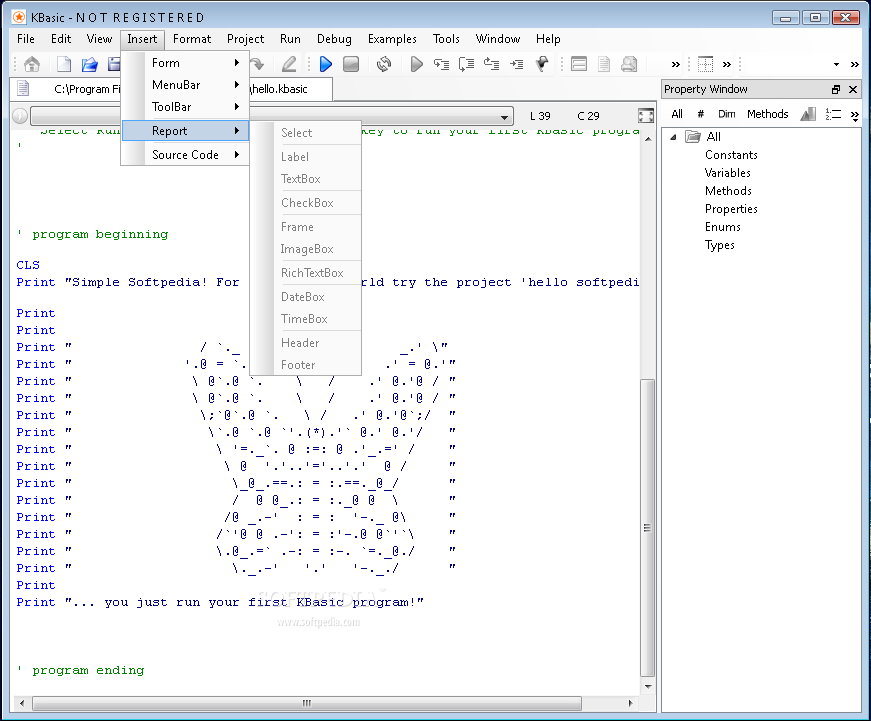Open a file using the folder icon

pyautogui.click(x=89, y=64)
